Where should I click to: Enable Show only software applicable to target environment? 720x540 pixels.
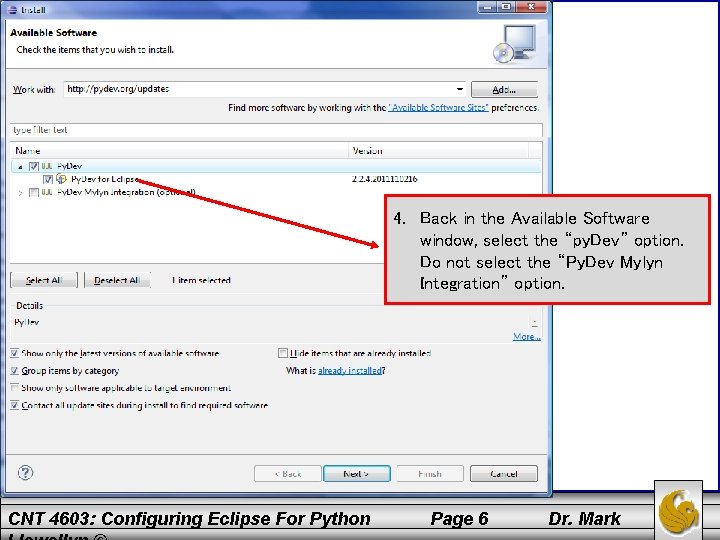tap(14, 388)
